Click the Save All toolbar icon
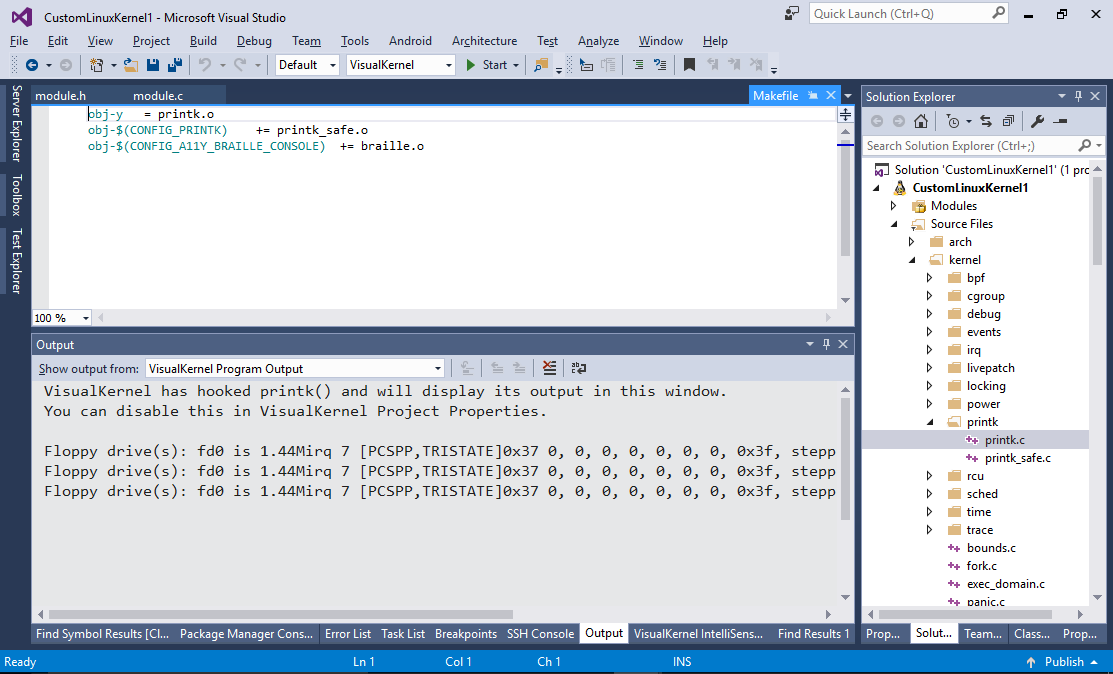The width and height of the screenshot is (1113, 674). 175,65
